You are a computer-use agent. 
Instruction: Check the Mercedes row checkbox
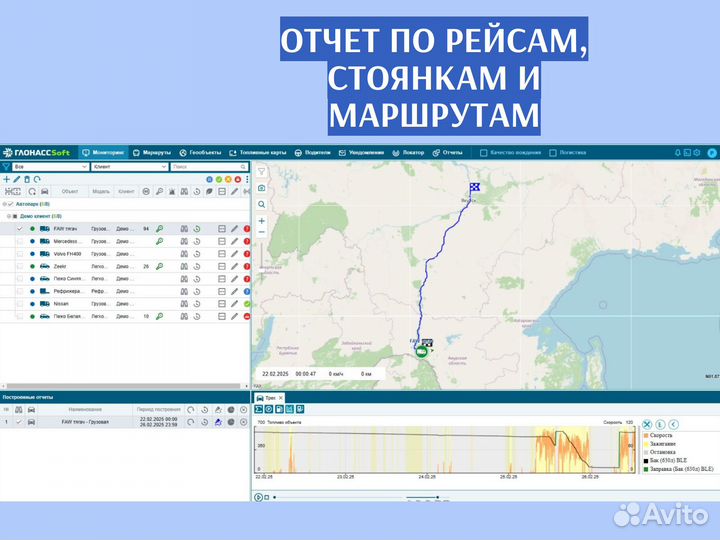(x=20, y=241)
